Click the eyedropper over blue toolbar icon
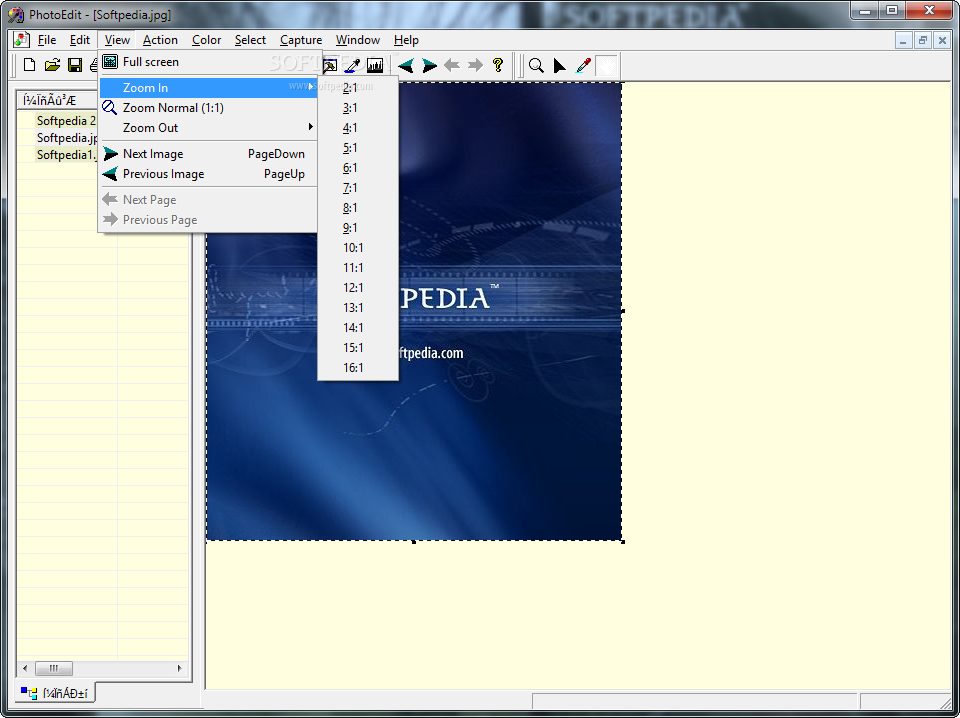 click(x=352, y=65)
